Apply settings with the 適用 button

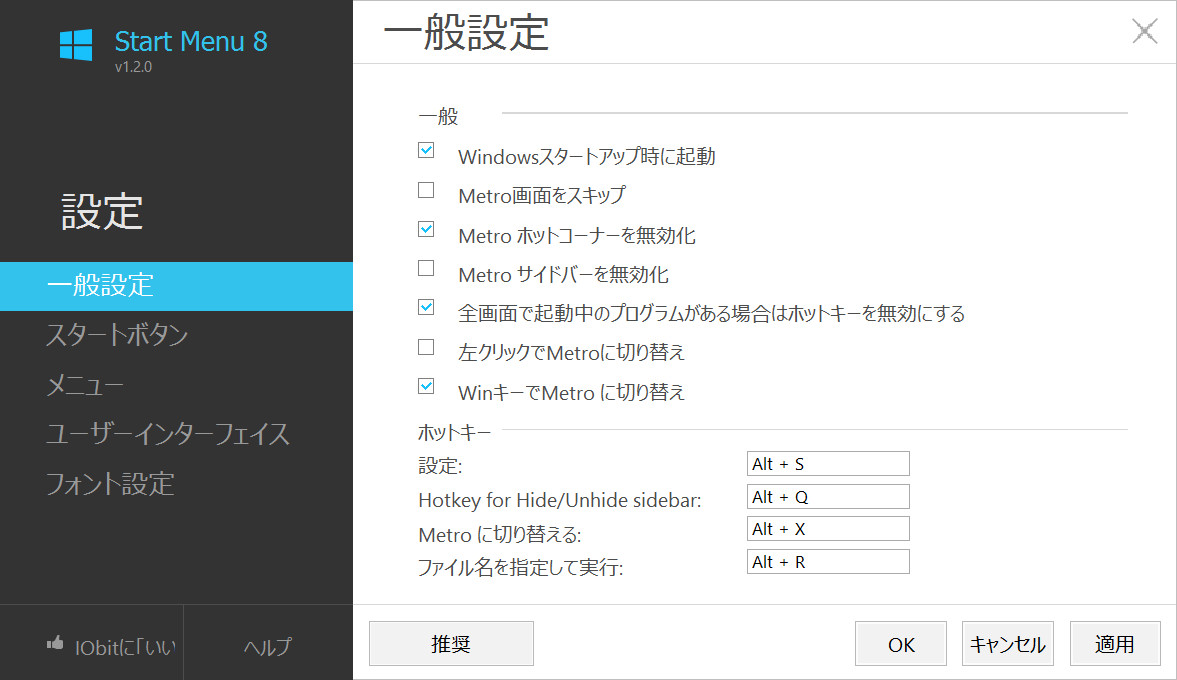tap(1115, 643)
